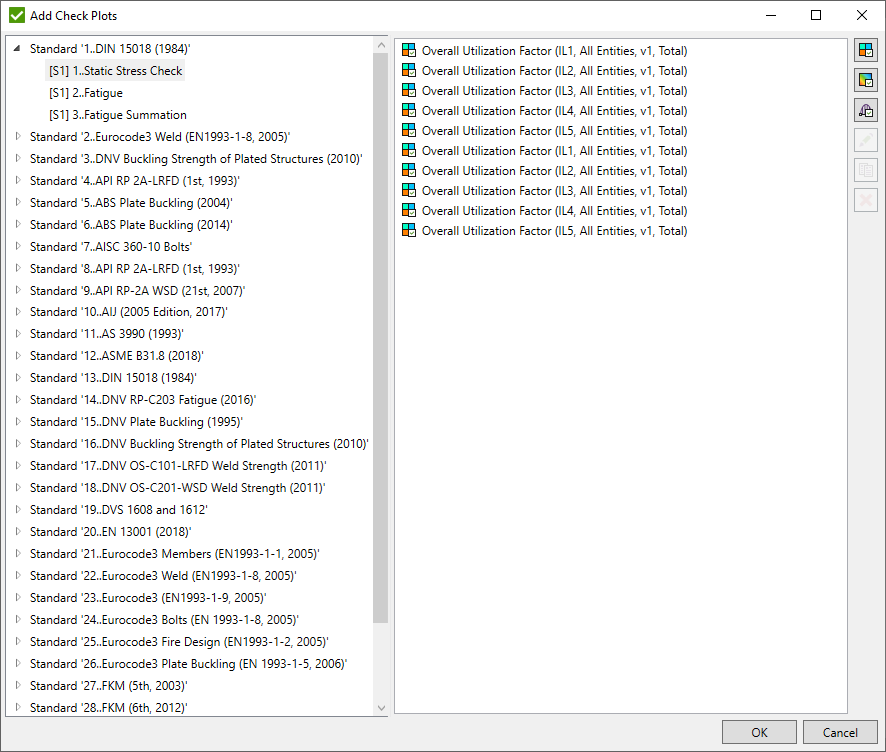The width and height of the screenshot is (886, 752).
Task: Click the rainbow gradient contour plot icon
Action: pos(865,80)
